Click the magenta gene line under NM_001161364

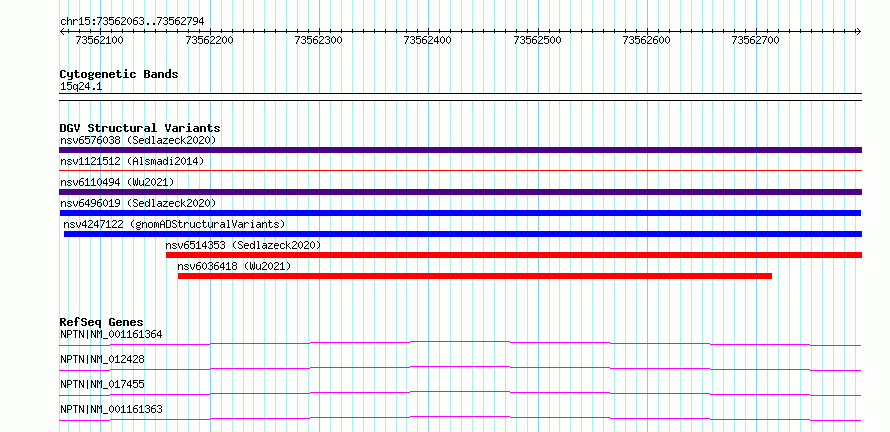(x=460, y=343)
